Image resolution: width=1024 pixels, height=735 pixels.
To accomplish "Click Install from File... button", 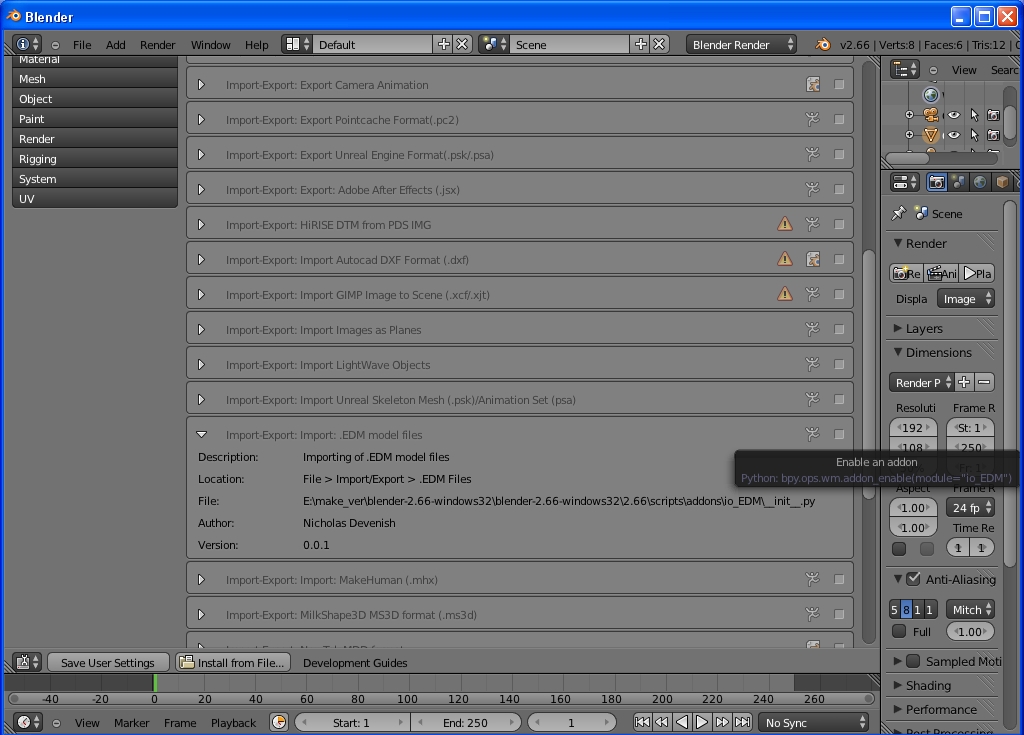I will coord(233,662).
